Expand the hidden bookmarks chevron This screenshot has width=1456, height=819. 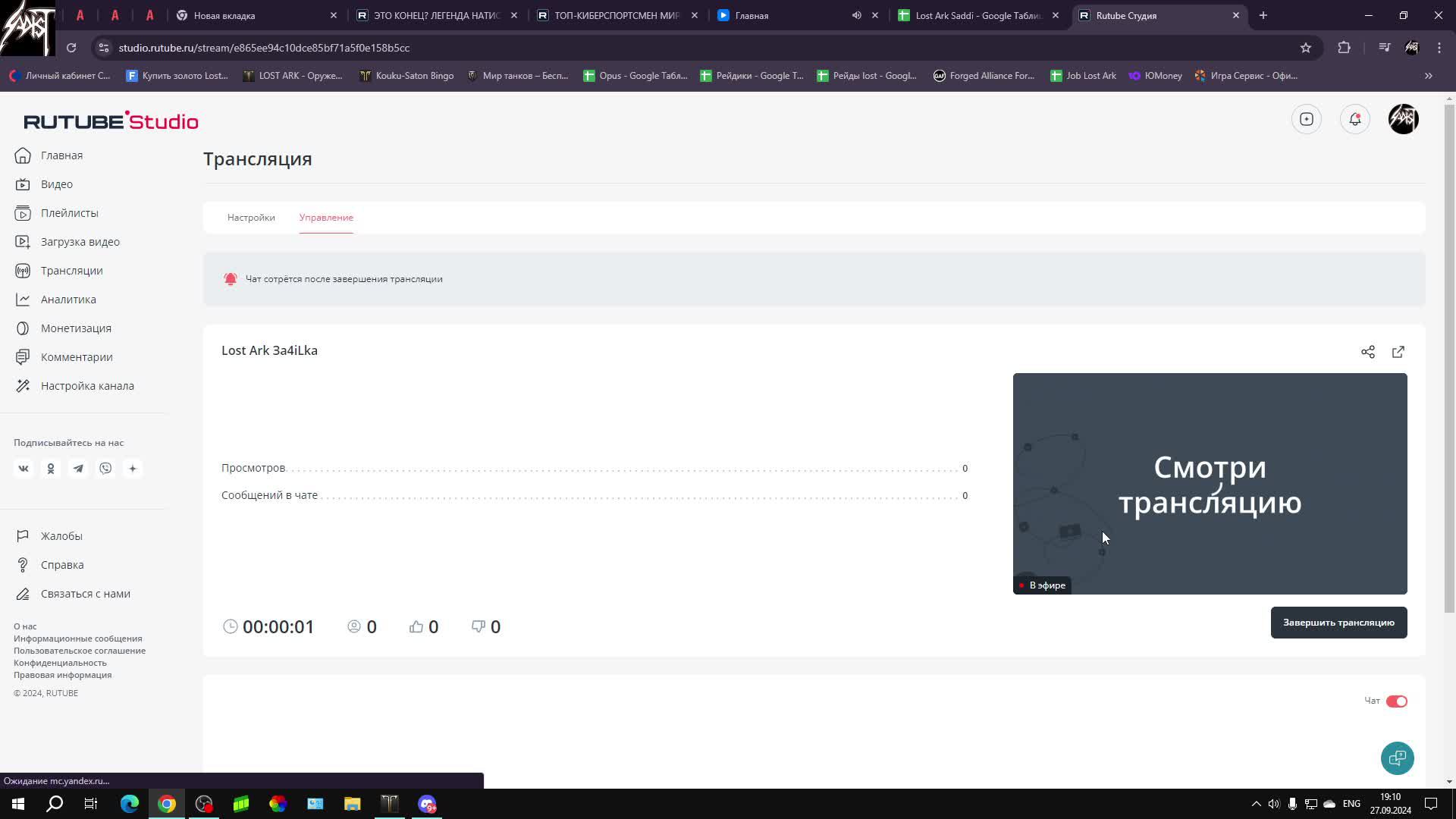[1428, 76]
